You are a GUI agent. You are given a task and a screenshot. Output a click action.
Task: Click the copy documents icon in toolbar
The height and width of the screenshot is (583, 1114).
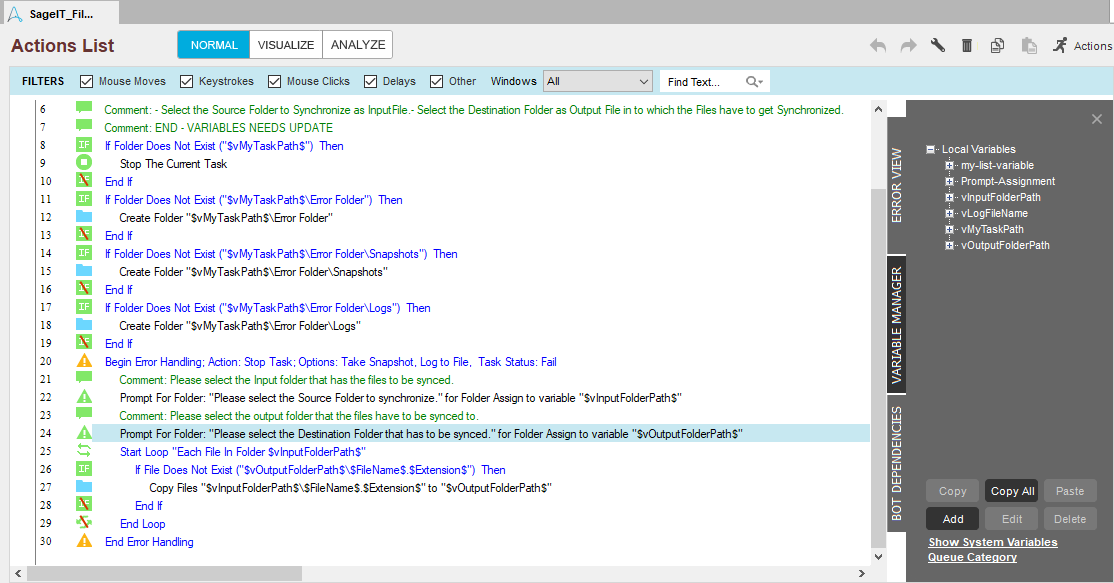[x=997, y=45]
